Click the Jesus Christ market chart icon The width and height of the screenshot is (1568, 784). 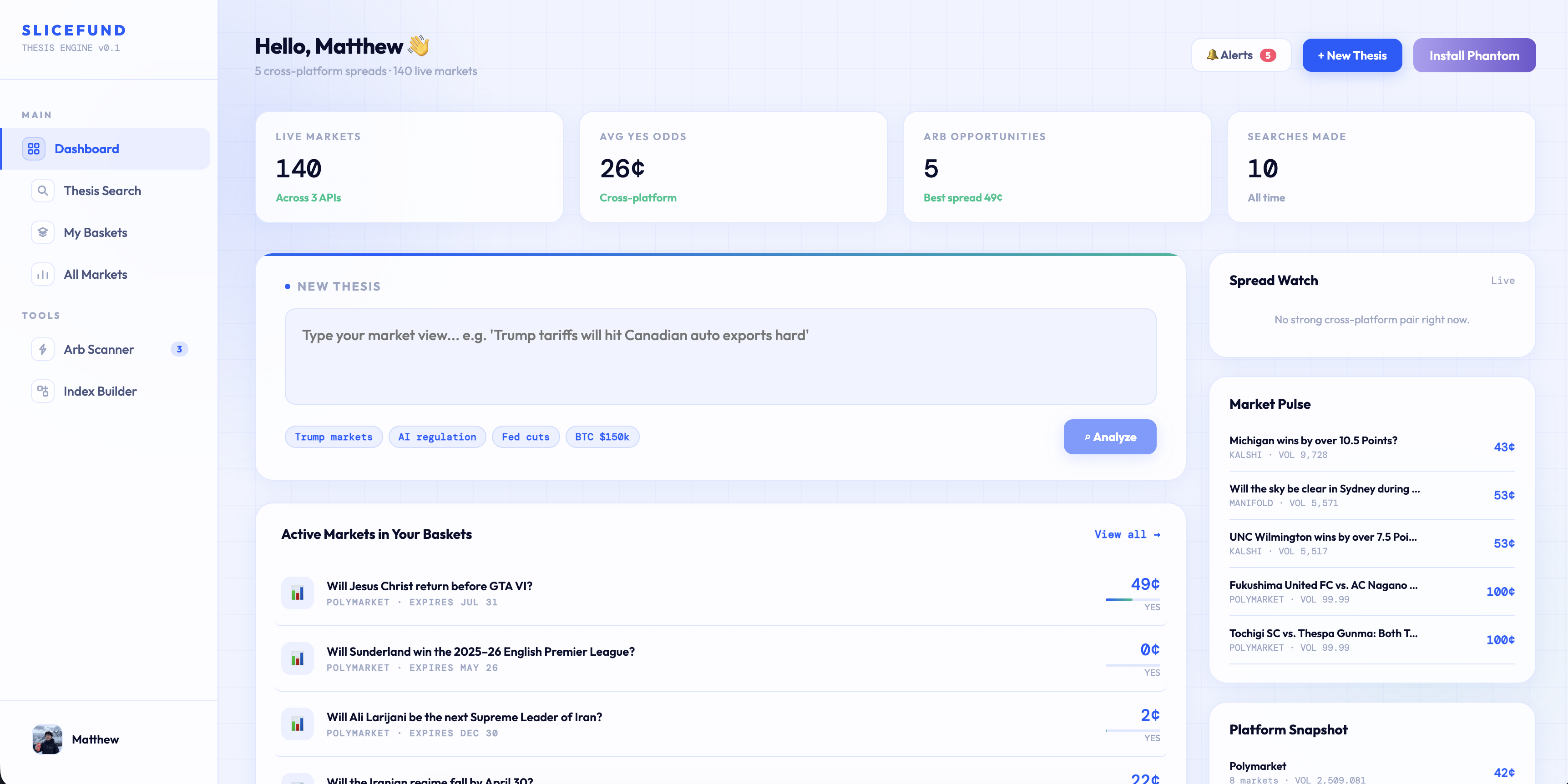297,593
